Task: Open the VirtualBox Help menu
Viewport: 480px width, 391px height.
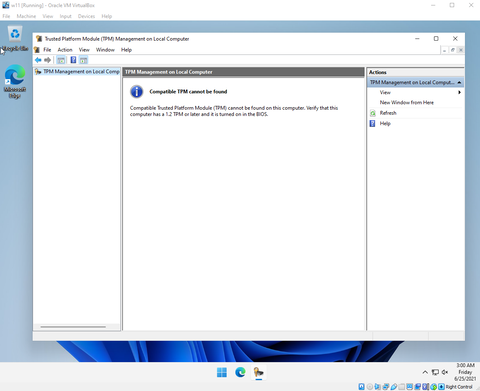Action: click(107, 16)
